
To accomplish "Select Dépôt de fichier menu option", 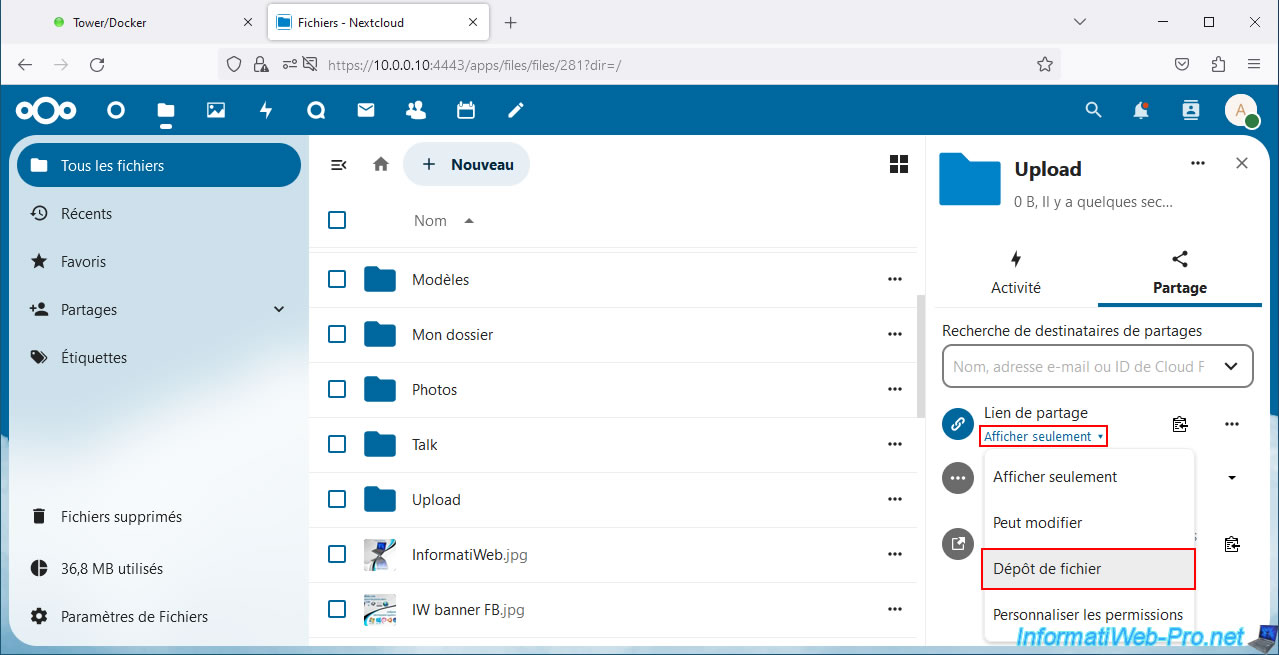I will (x=1088, y=569).
